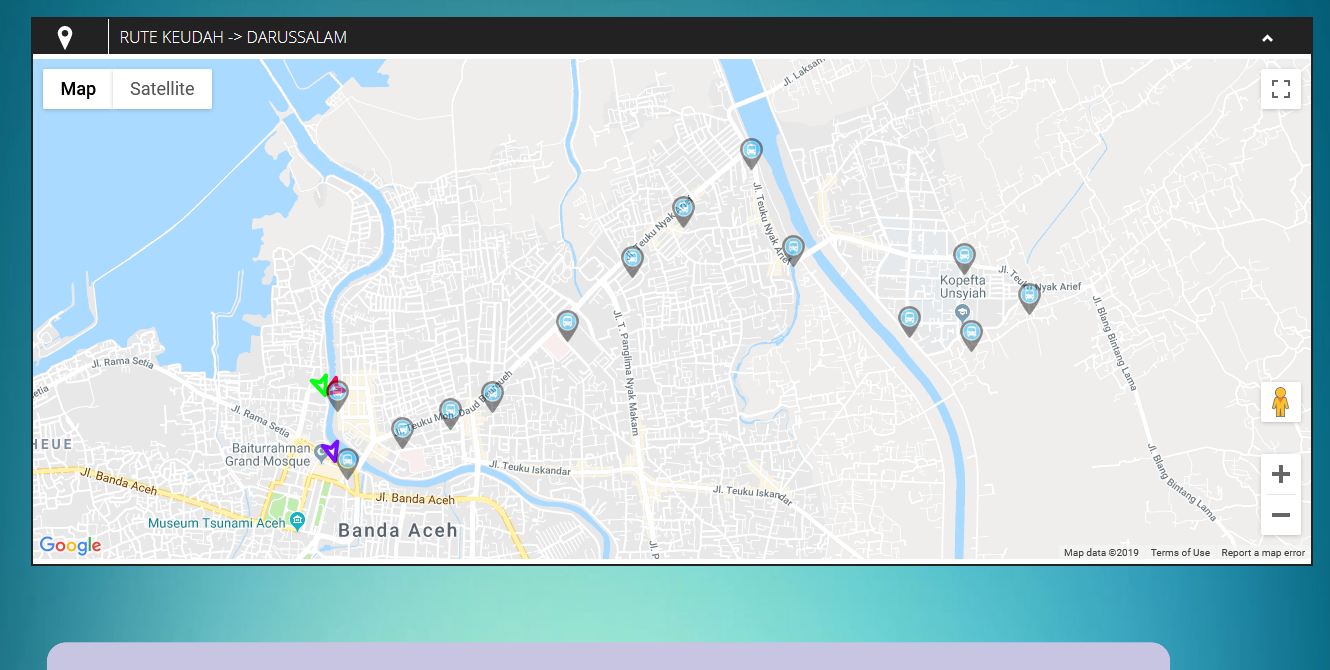Select bus stop beside Baiturrahman Grand Mosque
The width and height of the screenshot is (1330, 670).
coord(348,462)
